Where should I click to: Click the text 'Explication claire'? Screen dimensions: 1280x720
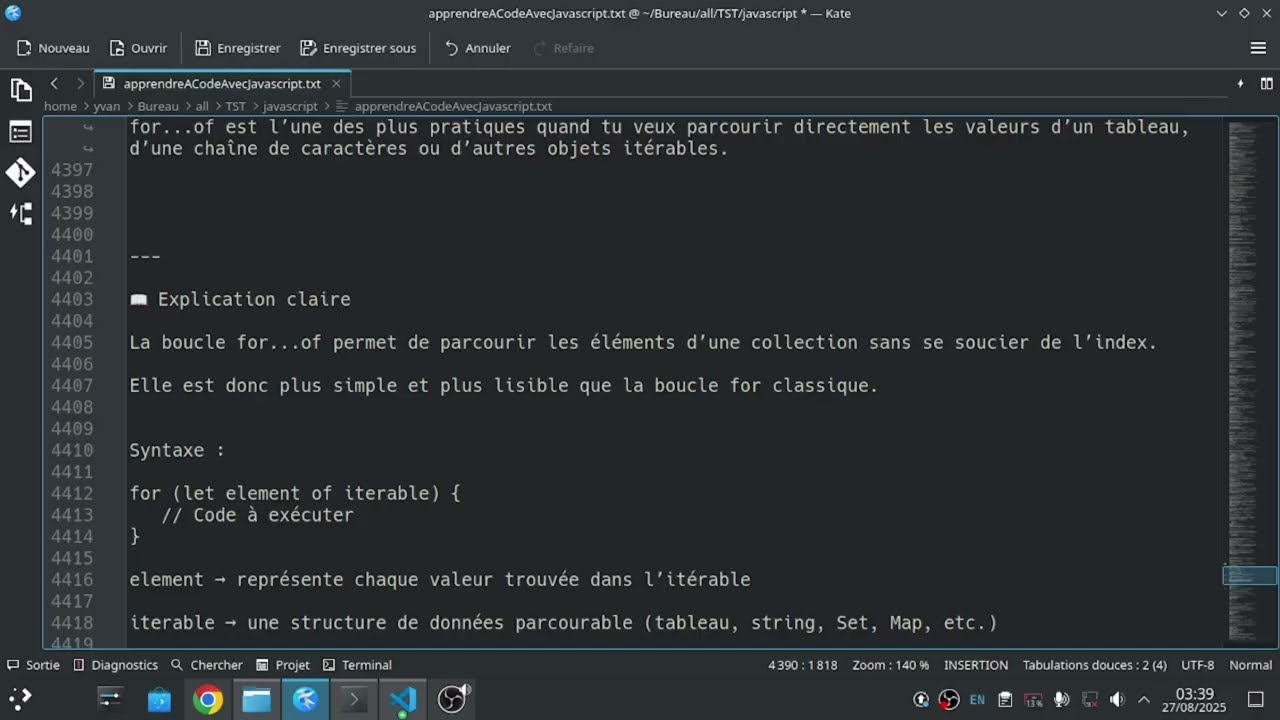point(254,299)
